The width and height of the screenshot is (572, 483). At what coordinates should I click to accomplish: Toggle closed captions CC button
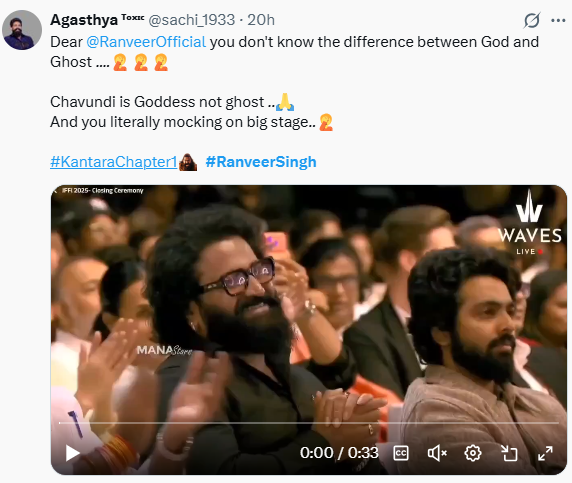pyautogui.click(x=401, y=453)
